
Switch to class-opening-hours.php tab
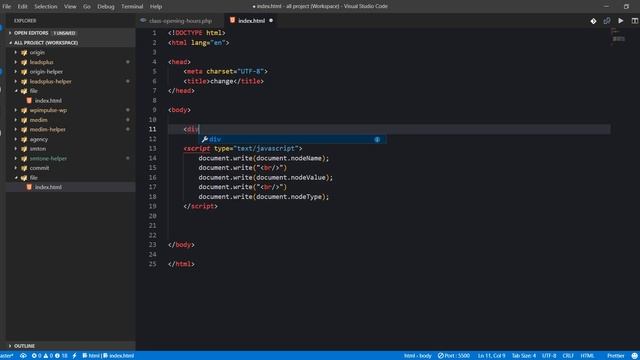(180, 20)
